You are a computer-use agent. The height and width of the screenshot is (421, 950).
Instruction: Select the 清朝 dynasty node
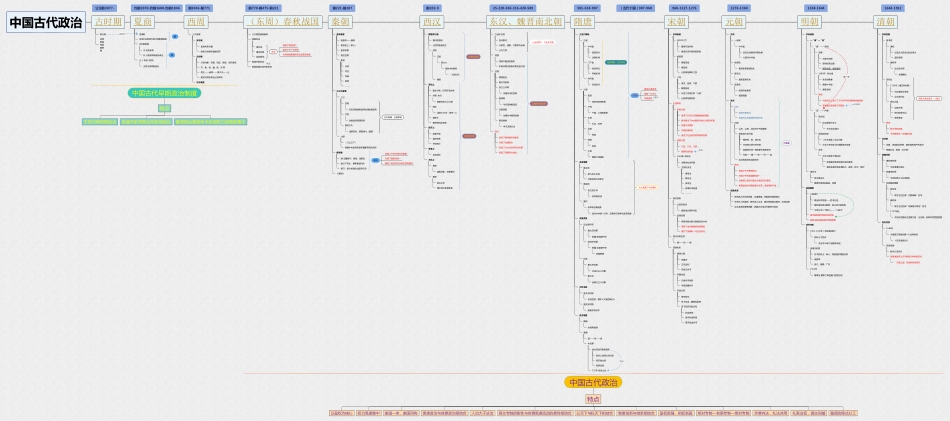(886, 21)
